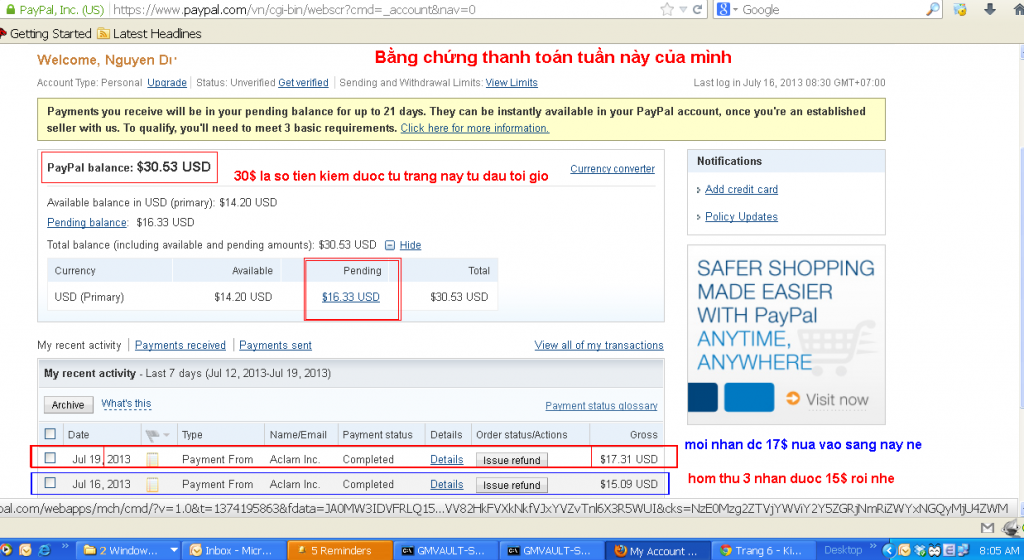Click the Date column header

(78, 435)
